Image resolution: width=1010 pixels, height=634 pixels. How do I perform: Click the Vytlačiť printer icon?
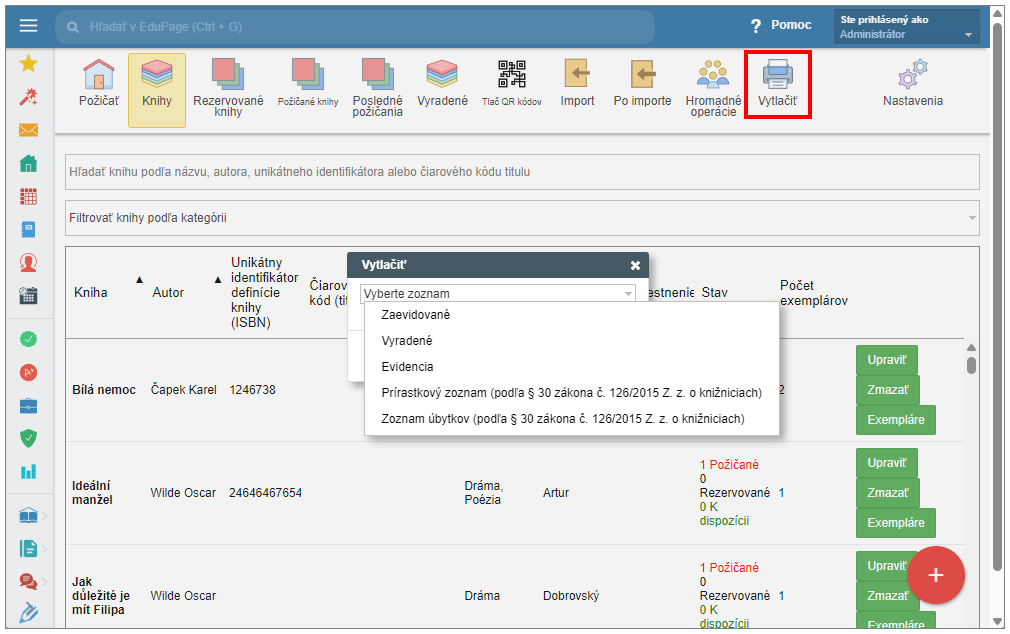coord(777,76)
